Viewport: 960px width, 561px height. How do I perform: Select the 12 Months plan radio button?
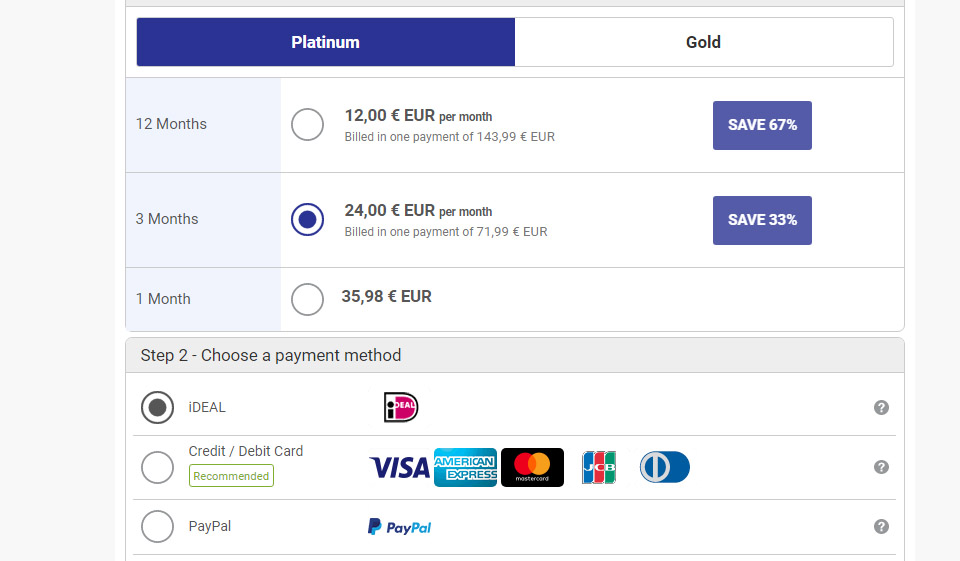[x=307, y=125]
